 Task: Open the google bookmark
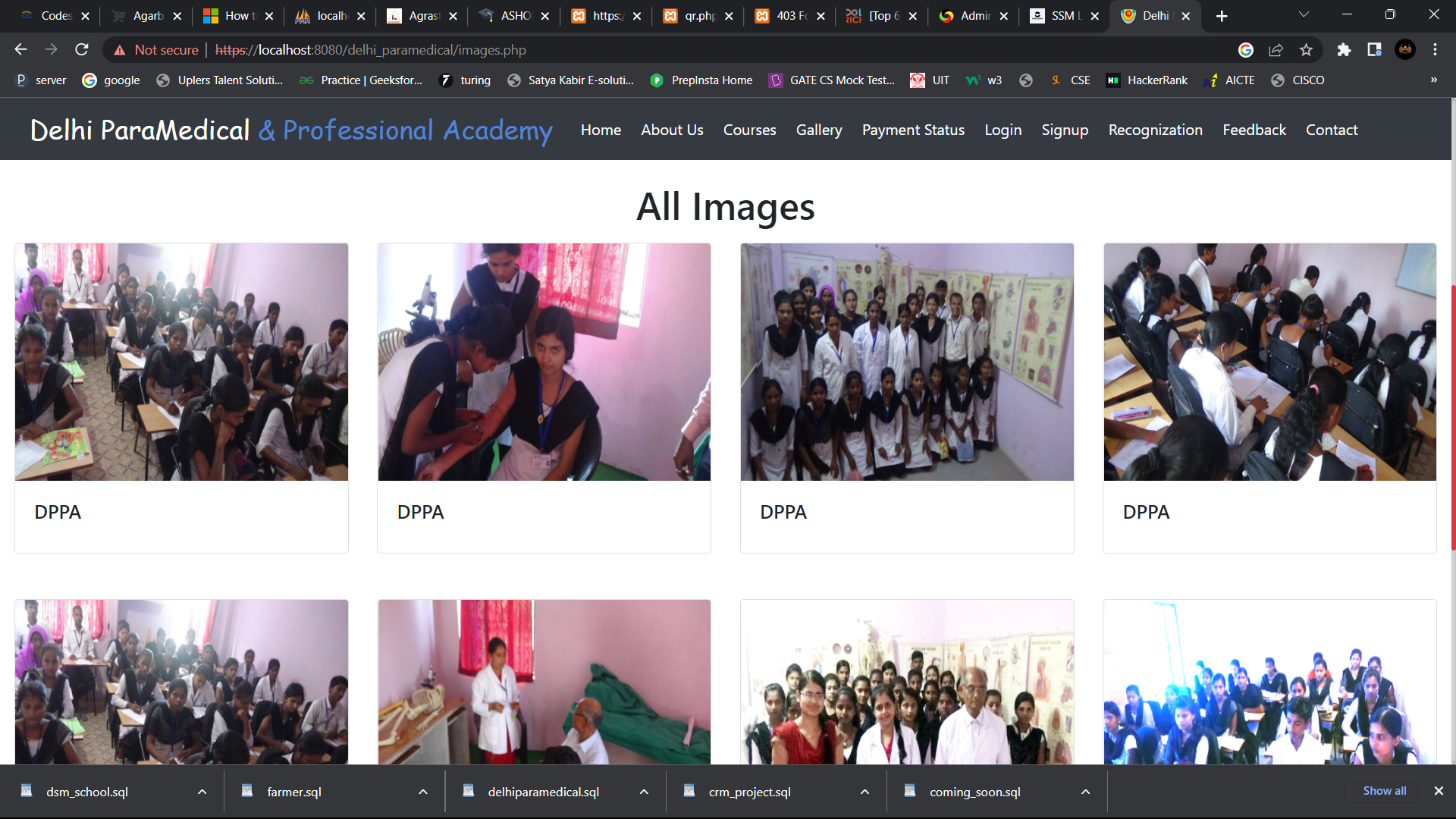(x=111, y=80)
